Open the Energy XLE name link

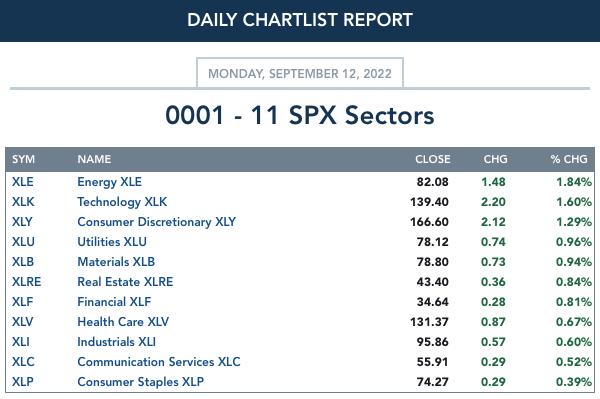(x=109, y=182)
